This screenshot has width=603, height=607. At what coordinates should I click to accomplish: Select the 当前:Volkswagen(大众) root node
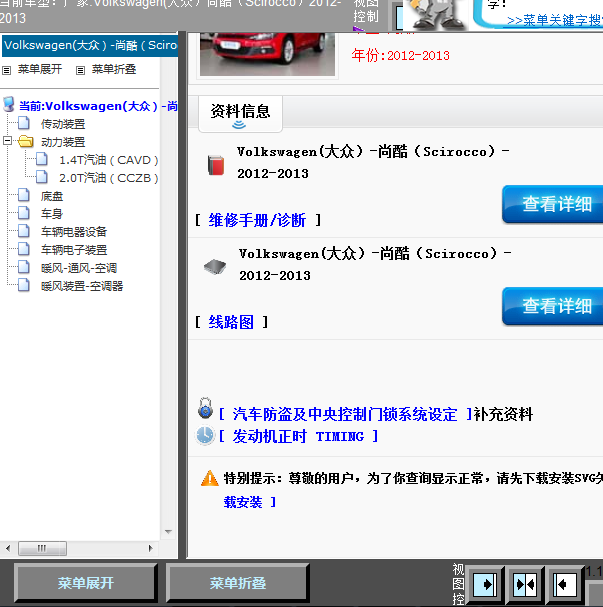pos(98,106)
